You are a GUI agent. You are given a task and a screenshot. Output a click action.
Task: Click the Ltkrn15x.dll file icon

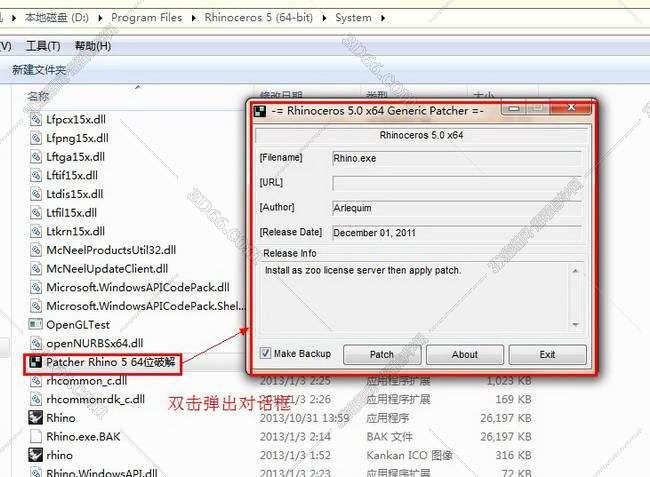(x=36, y=232)
